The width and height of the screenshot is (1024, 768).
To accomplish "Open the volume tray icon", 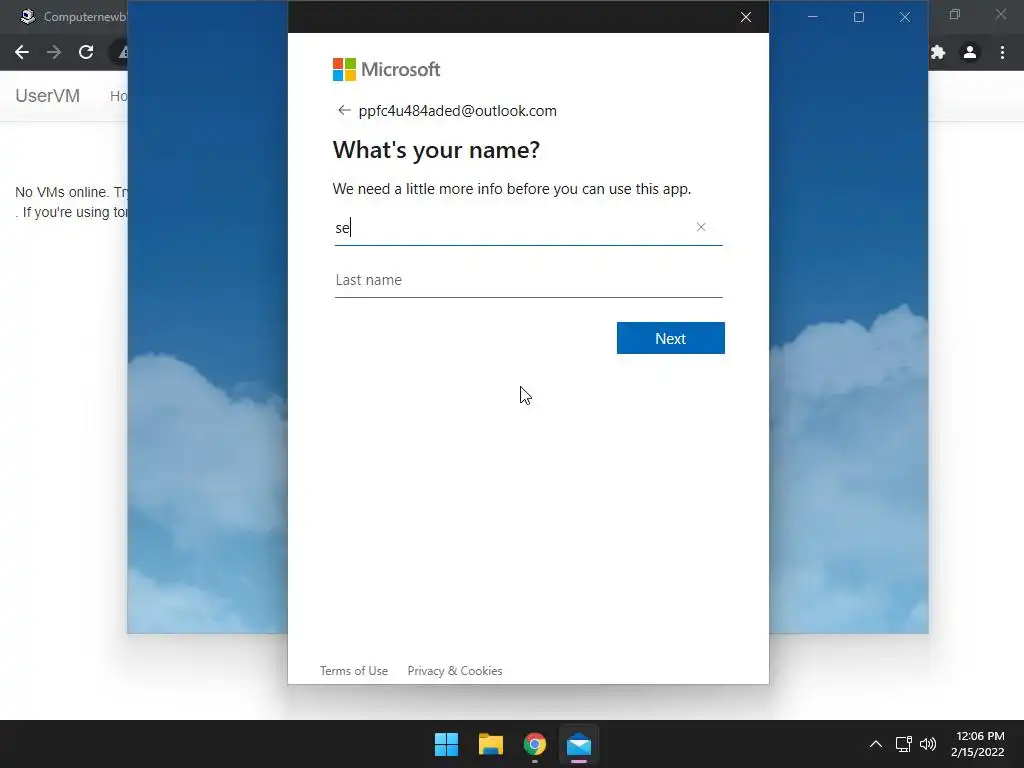I will click(927, 744).
